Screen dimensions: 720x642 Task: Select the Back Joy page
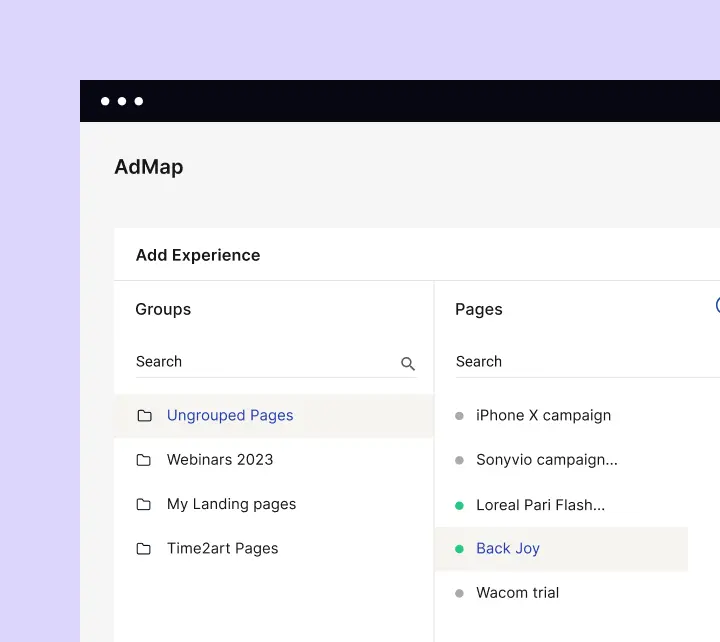tap(508, 549)
